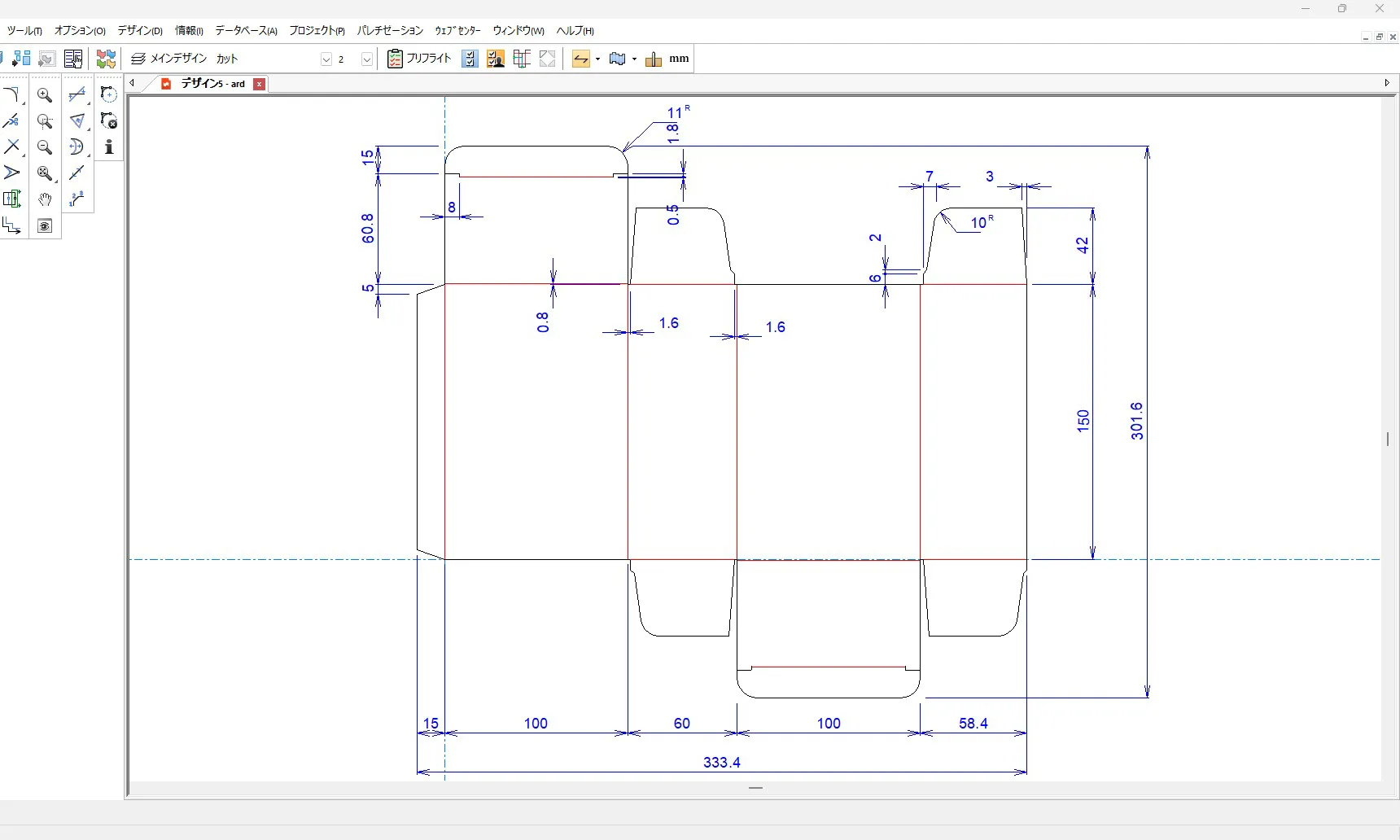This screenshot has height=840, width=1400.
Task: Select the trim with scissors tool
Action: tap(11, 121)
